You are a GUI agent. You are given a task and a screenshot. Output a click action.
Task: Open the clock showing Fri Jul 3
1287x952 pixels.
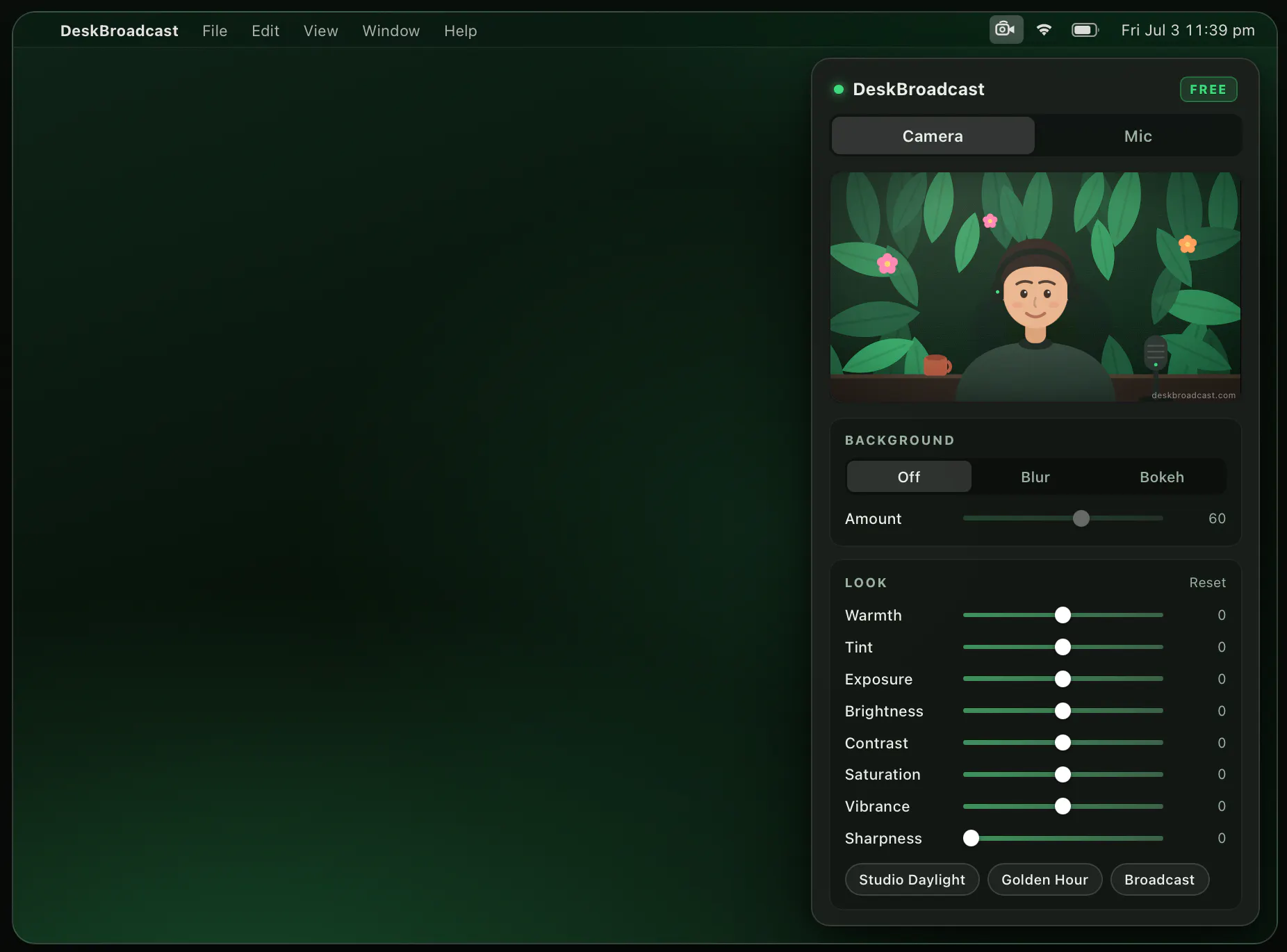click(1188, 30)
